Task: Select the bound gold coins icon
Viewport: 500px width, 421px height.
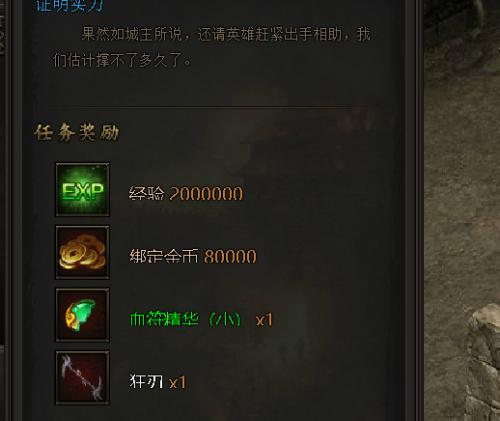Action: [x=82, y=252]
